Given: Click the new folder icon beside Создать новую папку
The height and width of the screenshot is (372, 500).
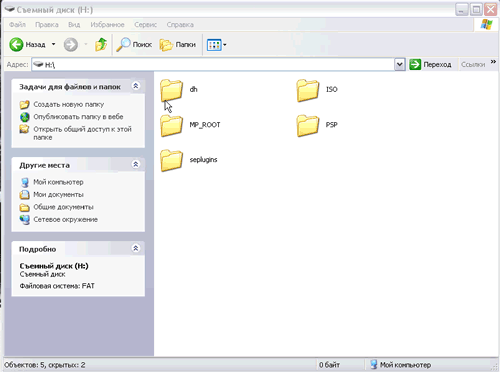Looking at the screenshot, I should coord(24,105).
